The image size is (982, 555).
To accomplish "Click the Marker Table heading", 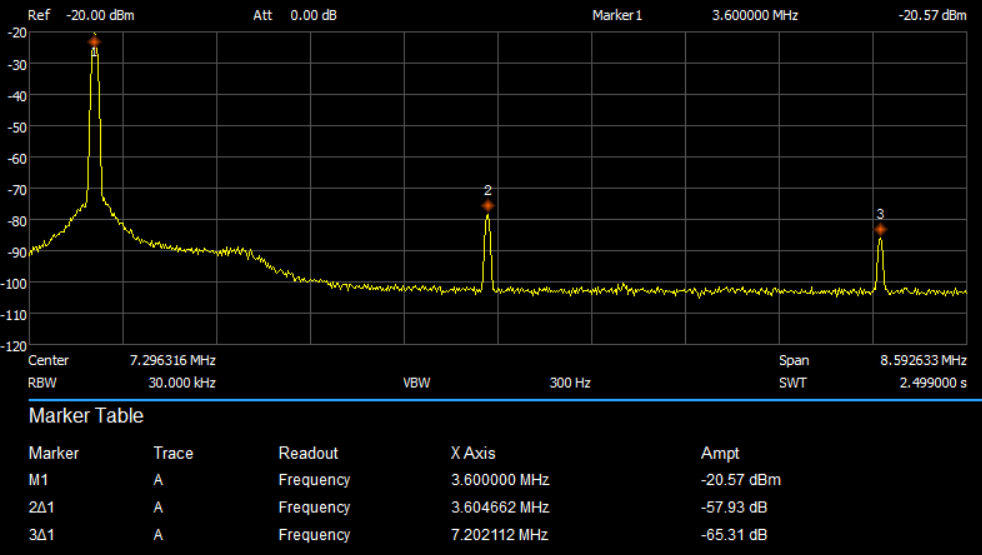I will tap(86, 416).
